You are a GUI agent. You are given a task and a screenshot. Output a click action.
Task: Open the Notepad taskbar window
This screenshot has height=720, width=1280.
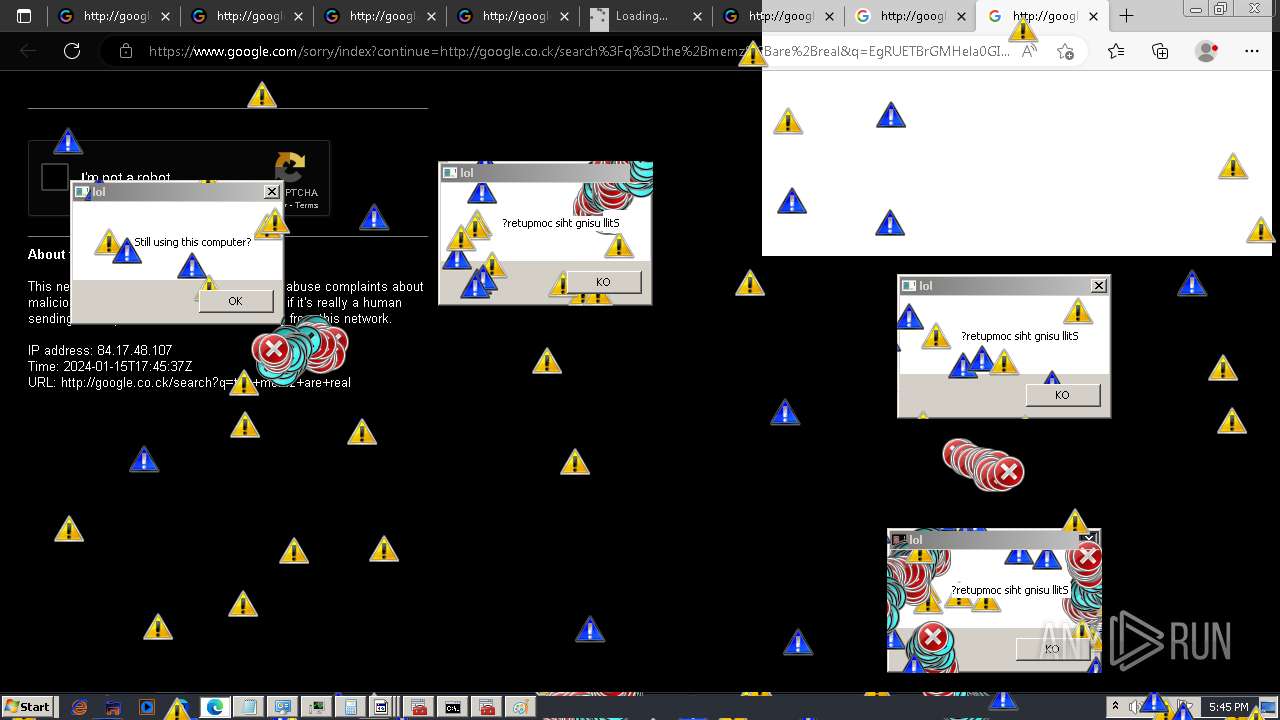[248, 707]
